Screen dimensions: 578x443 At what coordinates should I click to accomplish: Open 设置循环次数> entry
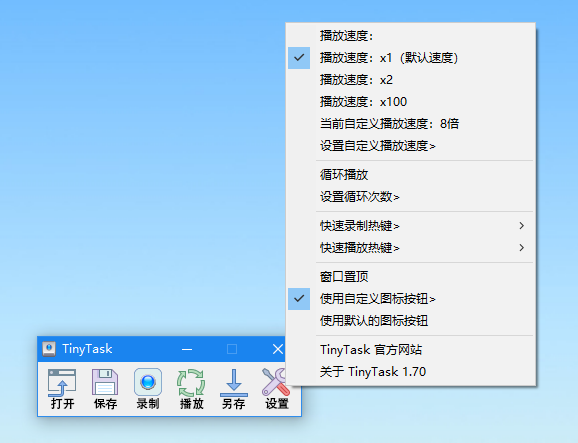411,196
